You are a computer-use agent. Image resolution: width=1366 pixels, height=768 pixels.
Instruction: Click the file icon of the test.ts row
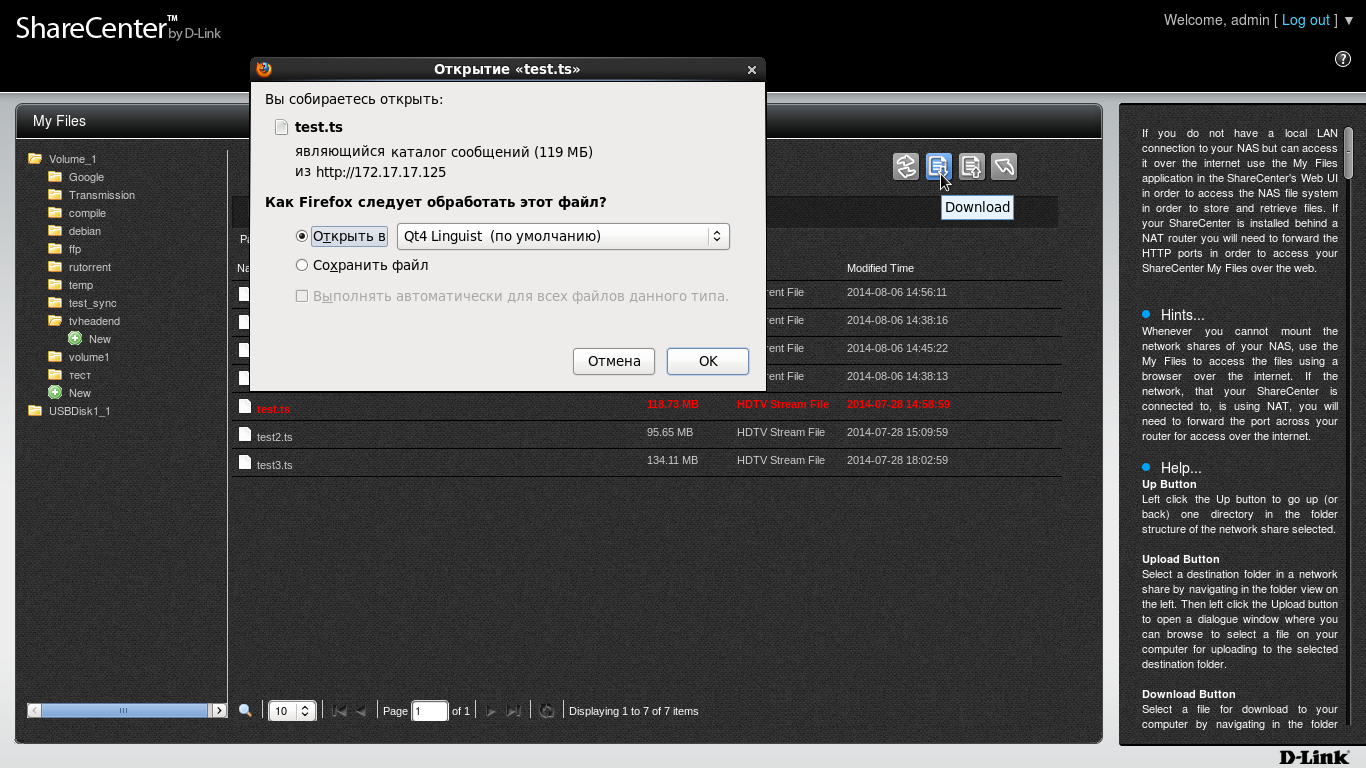click(x=245, y=406)
